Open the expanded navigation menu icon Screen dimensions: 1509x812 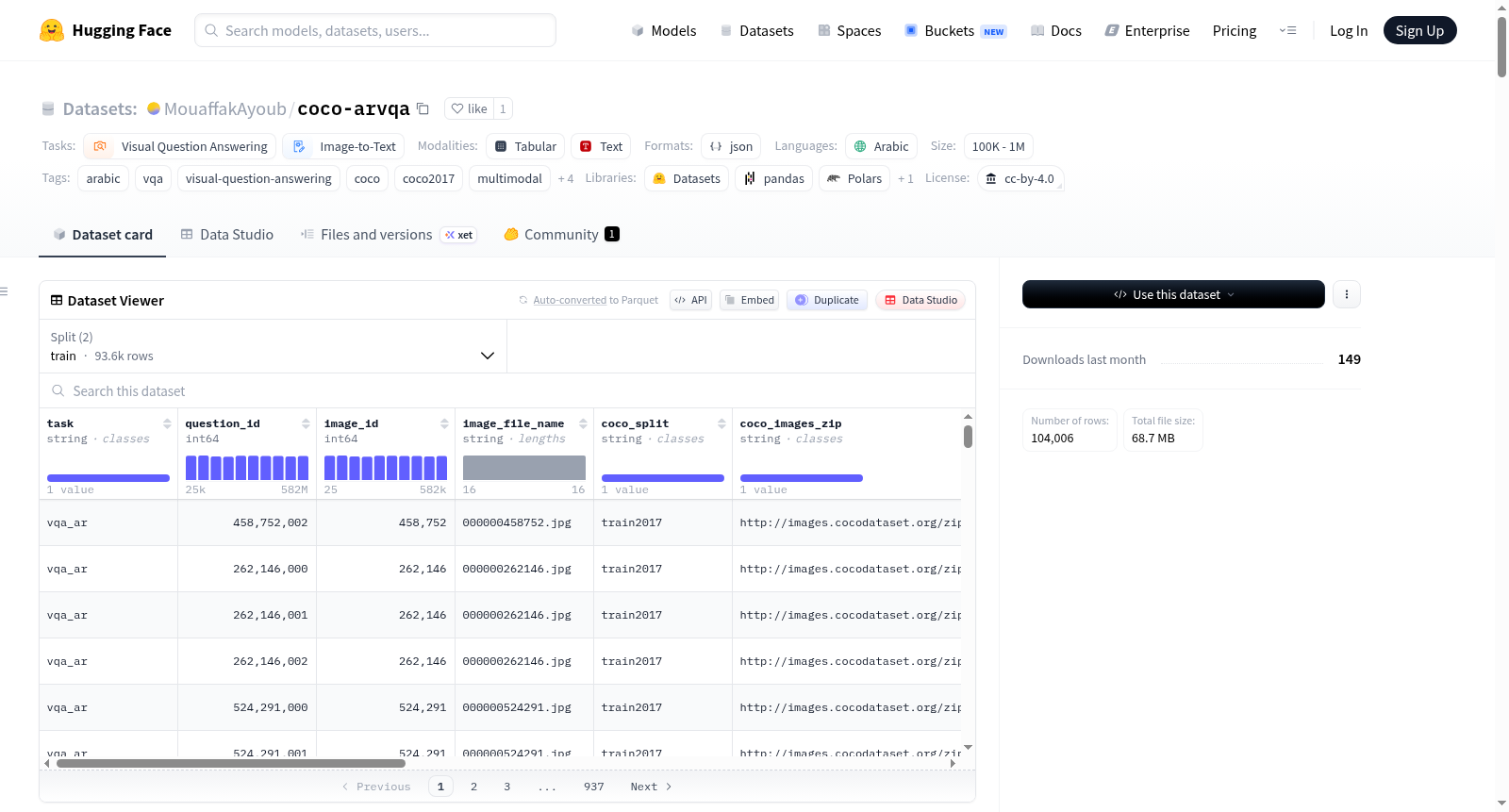coord(1287,30)
